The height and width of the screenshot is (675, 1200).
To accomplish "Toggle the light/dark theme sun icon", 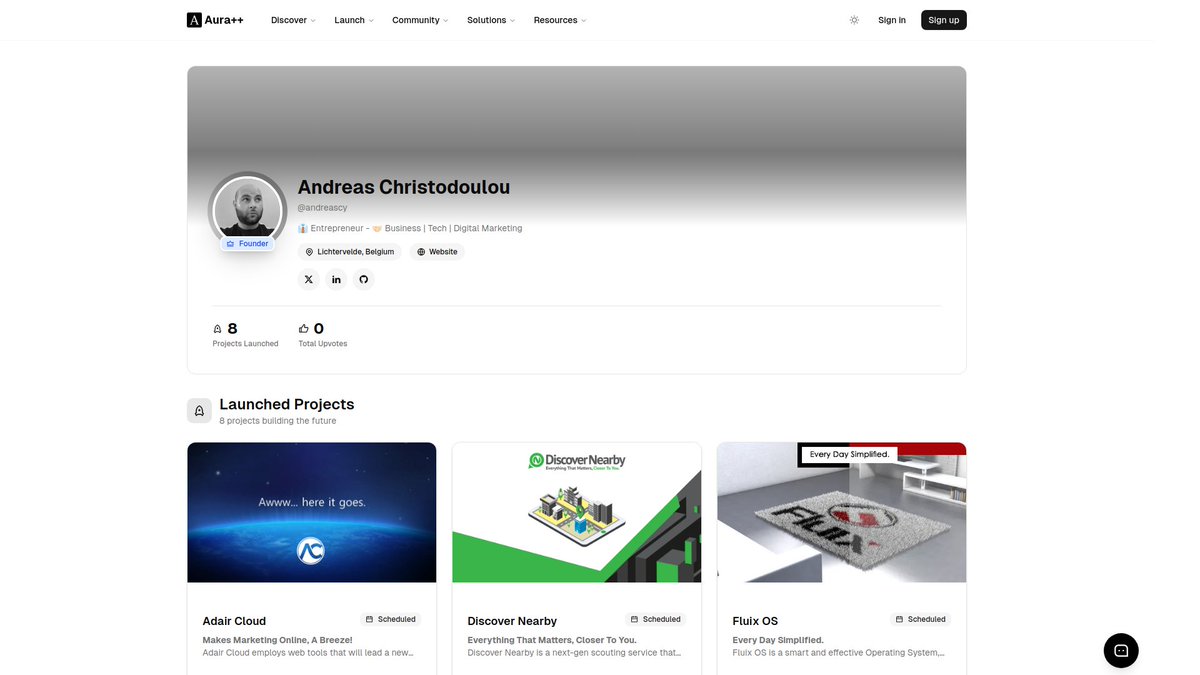I will [854, 20].
